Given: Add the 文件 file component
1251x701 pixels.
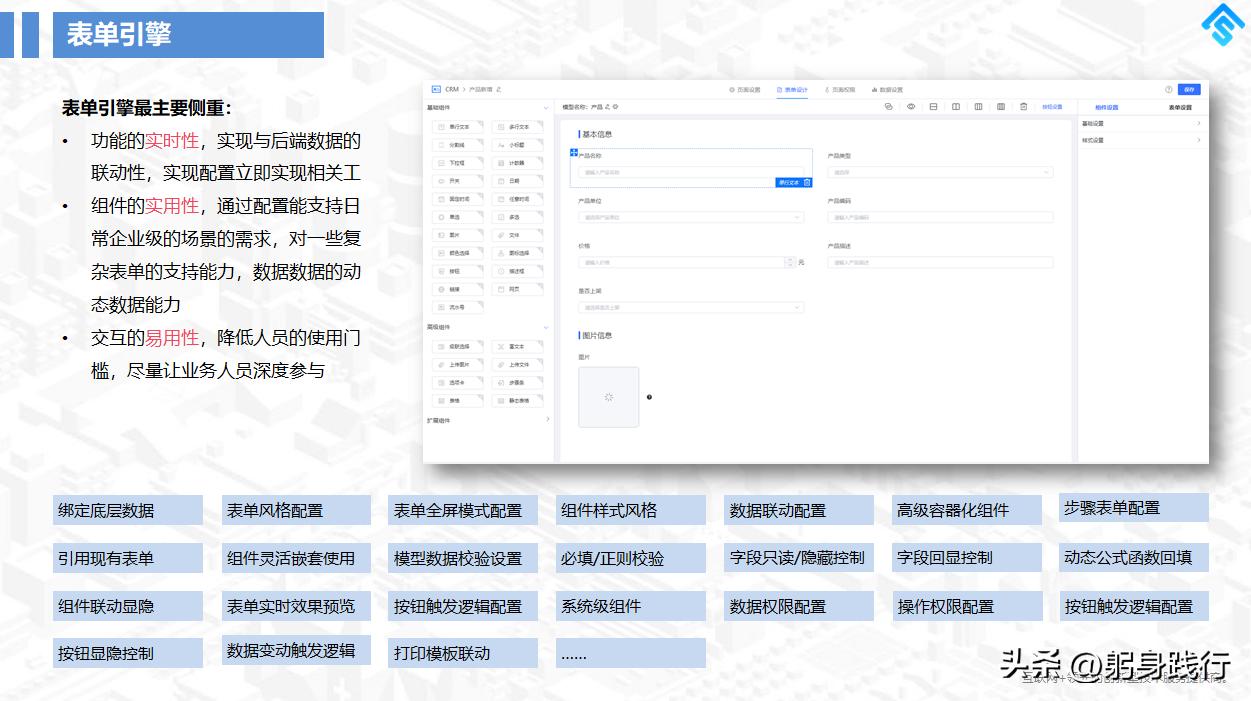Looking at the screenshot, I should pyautogui.click(x=518, y=235).
